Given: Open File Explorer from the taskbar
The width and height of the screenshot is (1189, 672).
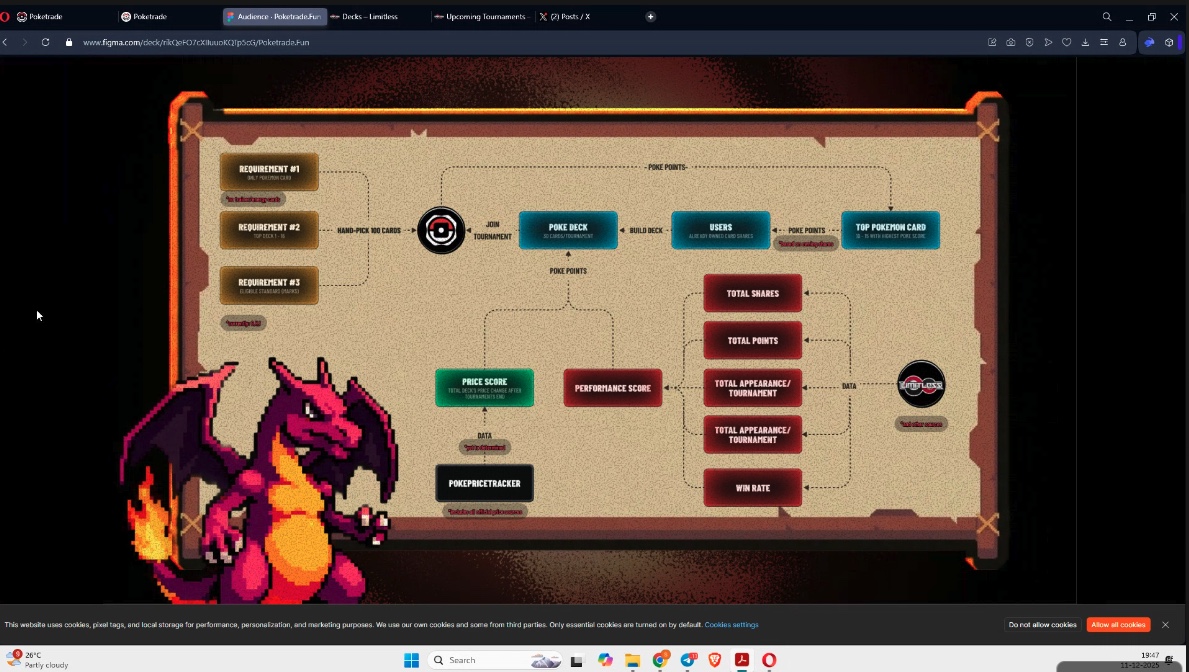Looking at the screenshot, I should [632, 660].
